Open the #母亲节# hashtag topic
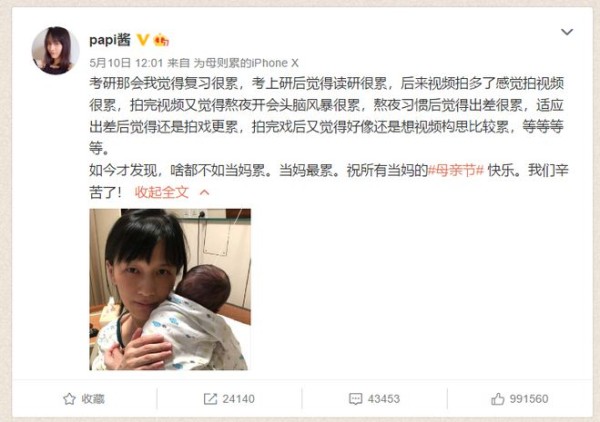The height and width of the screenshot is (422, 600). coord(456,170)
